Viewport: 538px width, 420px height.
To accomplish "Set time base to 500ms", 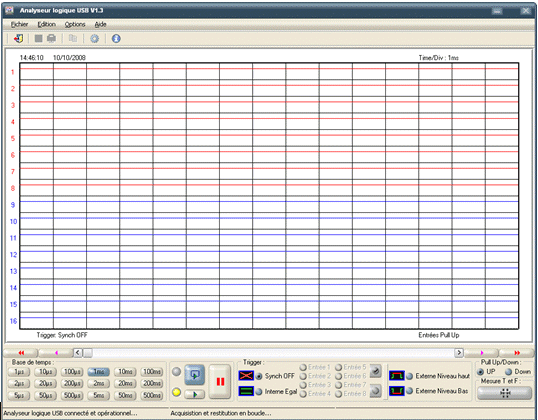I will pos(152,395).
